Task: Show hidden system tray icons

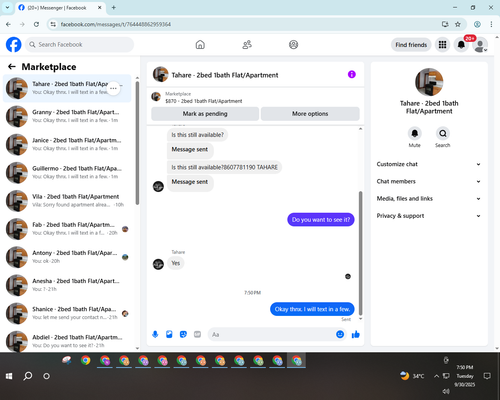Action: [x=436, y=376]
